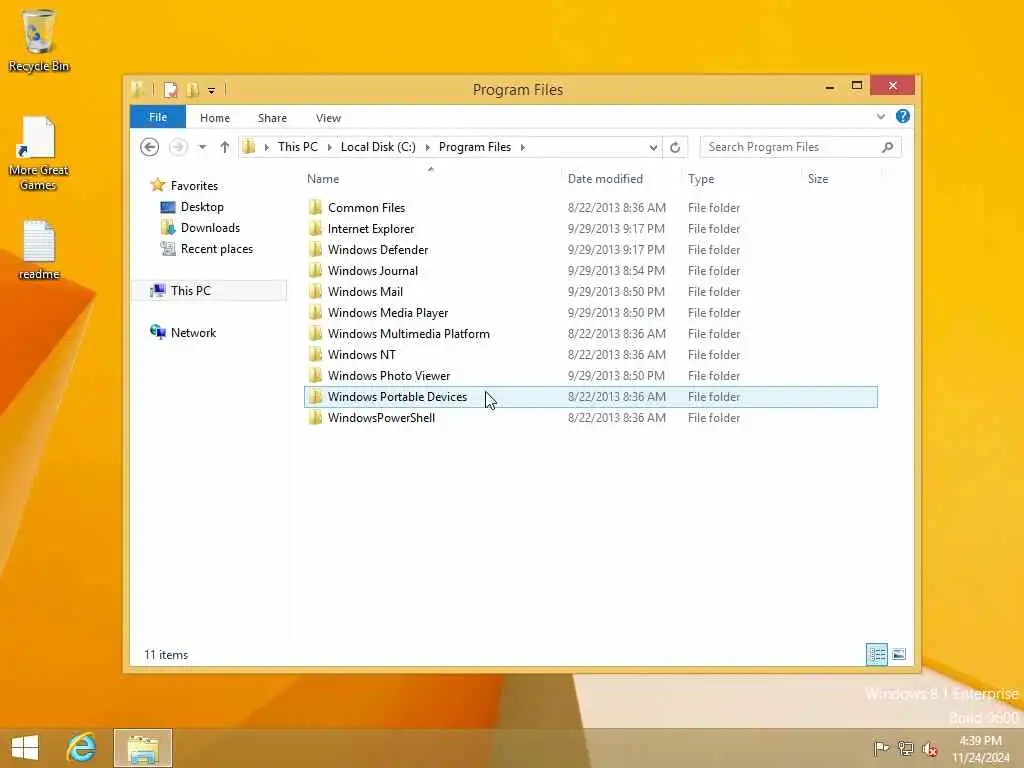Open the Windows Start button

click(x=25, y=748)
